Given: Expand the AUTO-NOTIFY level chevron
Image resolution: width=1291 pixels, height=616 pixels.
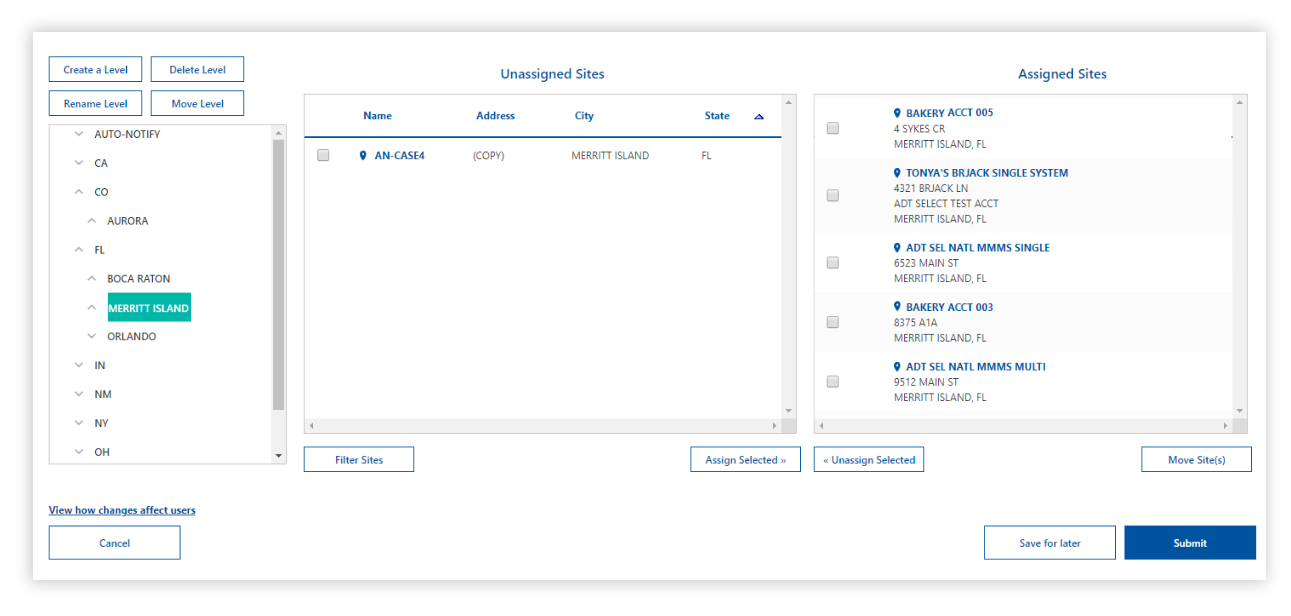Looking at the screenshot, I should pyautogui.click(x=79, y=134).
